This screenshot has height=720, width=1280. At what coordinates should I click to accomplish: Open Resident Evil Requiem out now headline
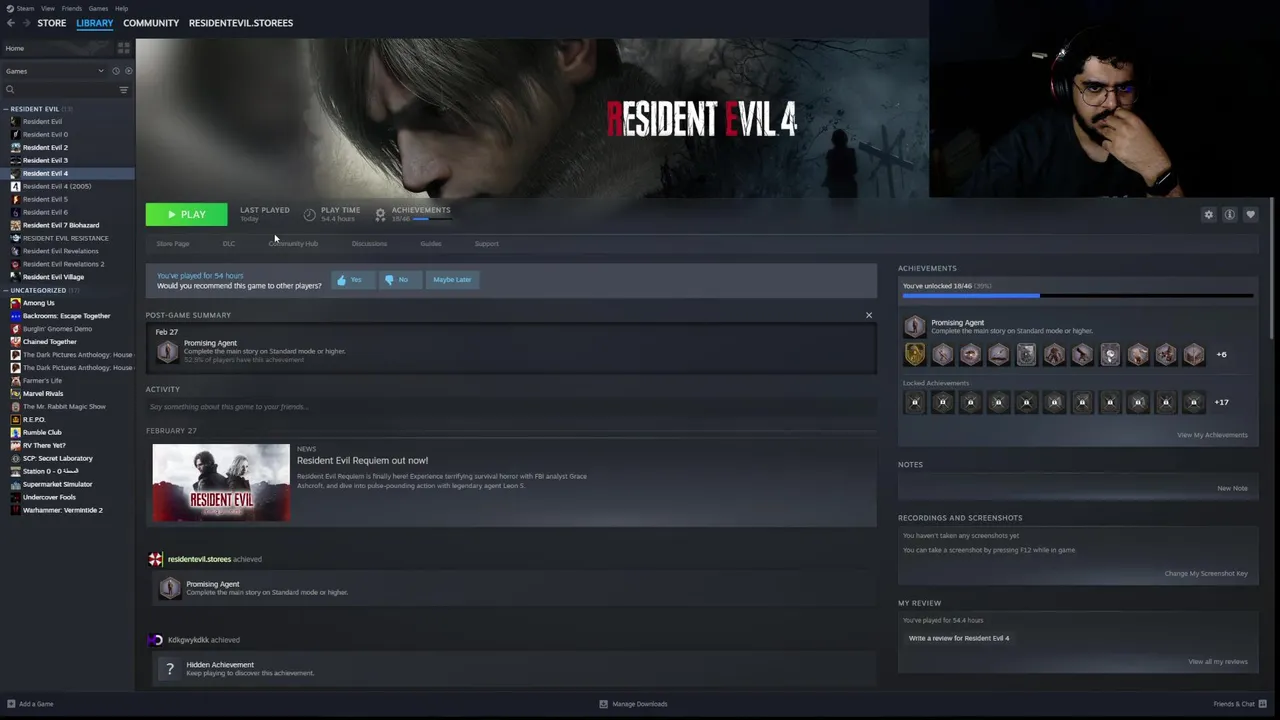pyautogui.click(x=362, y=461)
